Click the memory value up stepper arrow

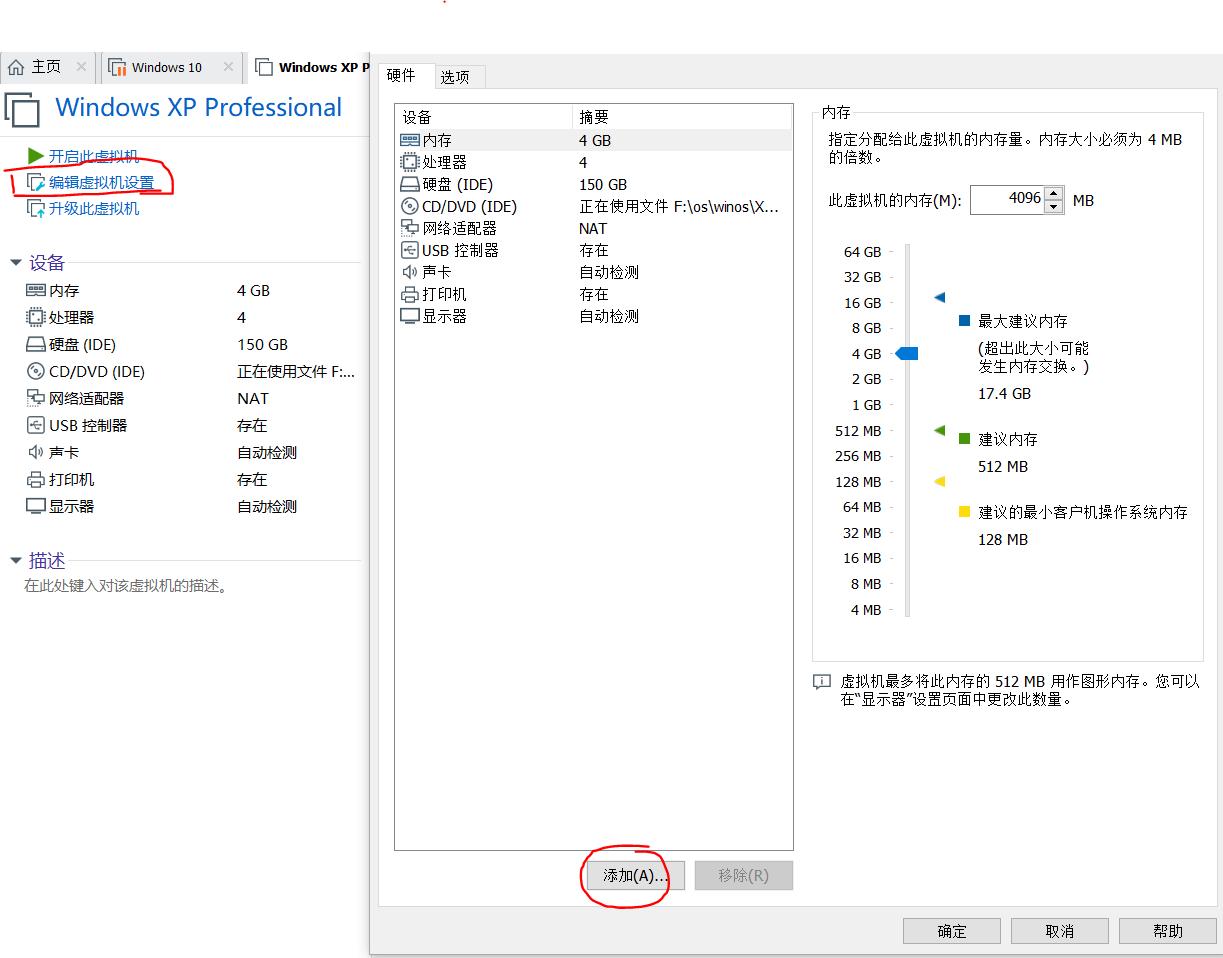1053,194
